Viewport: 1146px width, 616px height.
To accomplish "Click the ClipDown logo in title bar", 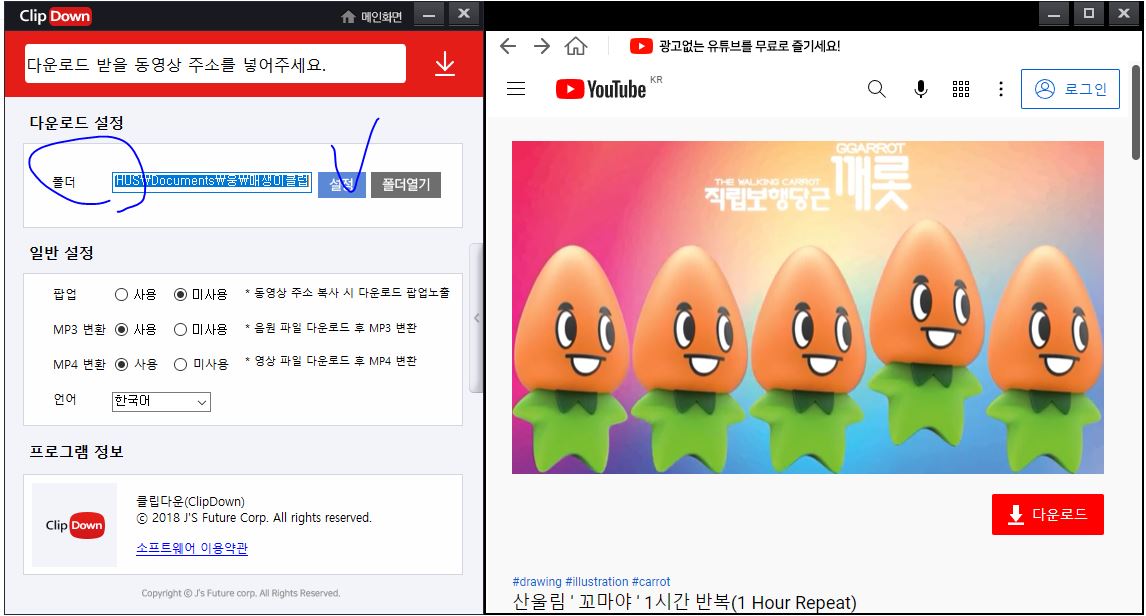I will (55, 16).
